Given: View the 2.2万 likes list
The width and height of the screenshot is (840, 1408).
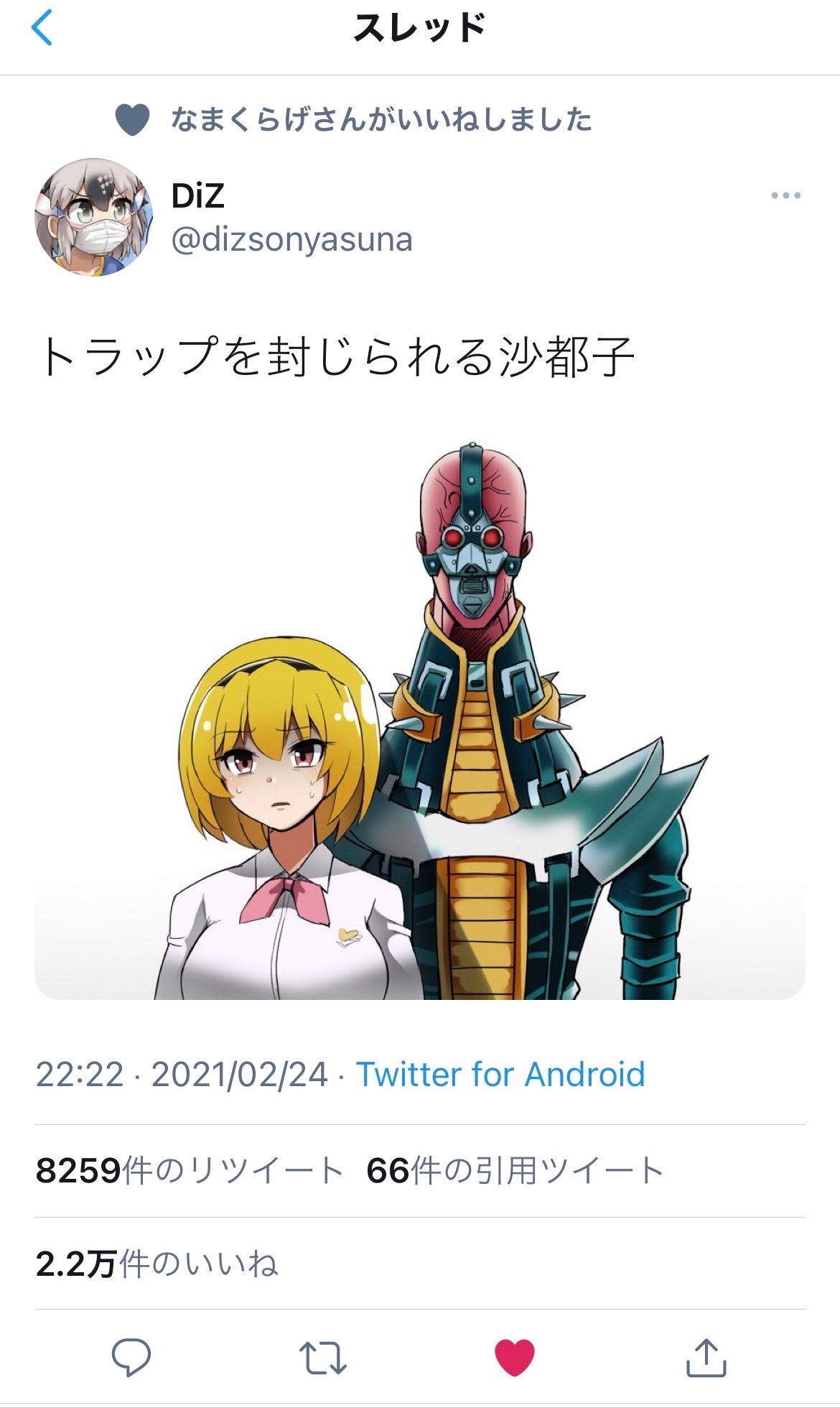Looking at the screenshot, I should click(x=157, y=1264).
